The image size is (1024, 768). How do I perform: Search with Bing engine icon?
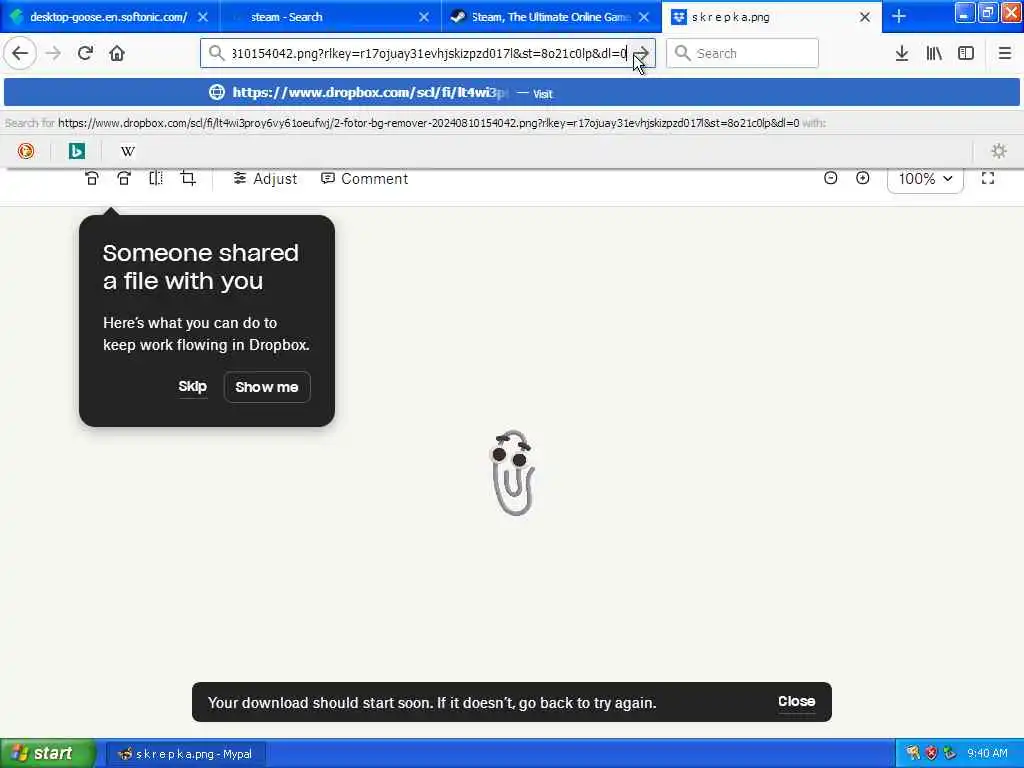tap(76, 152)
